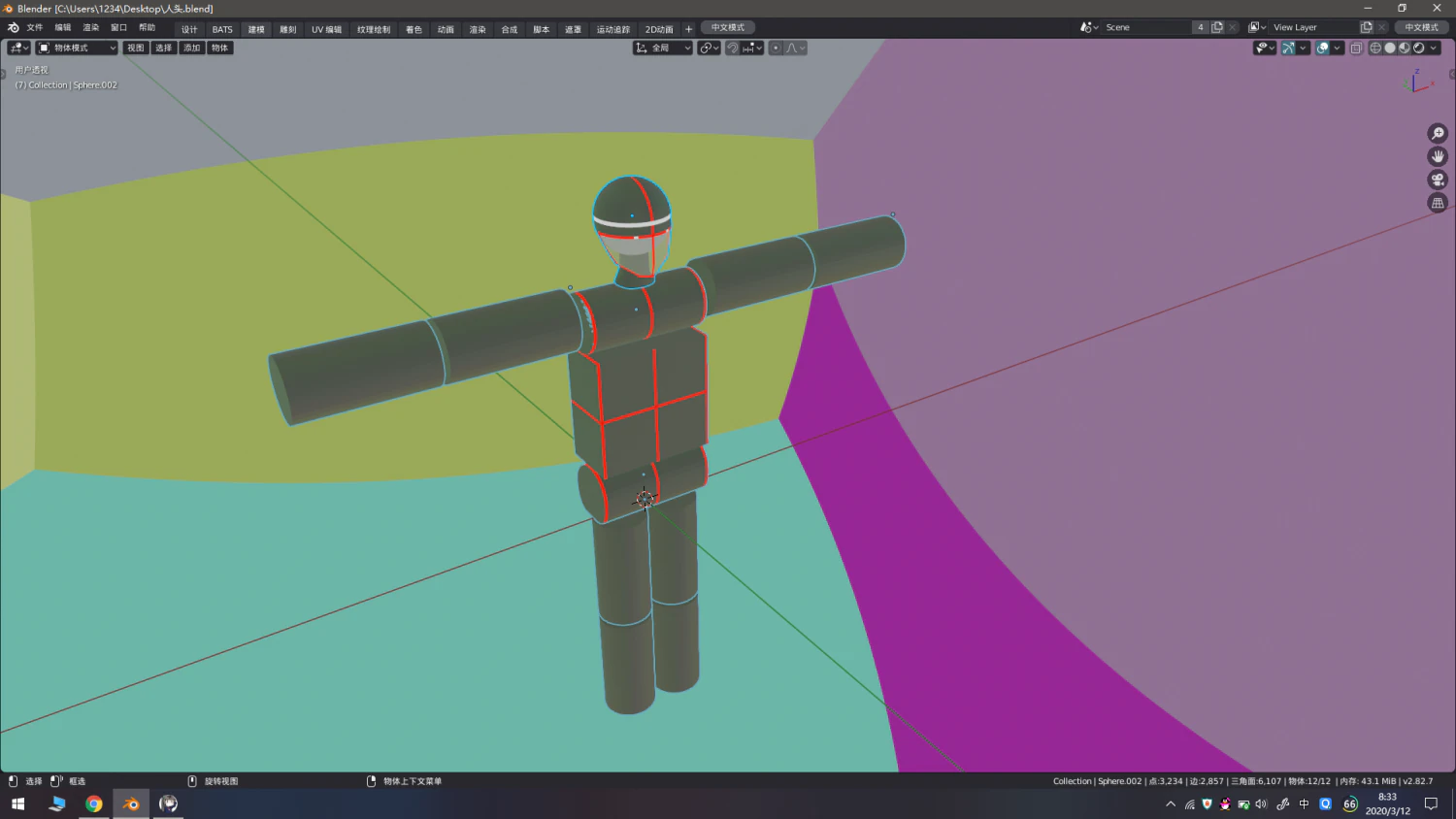Open the editor type dropdown
Screen dimensions: 1456x819
point(18,48)
